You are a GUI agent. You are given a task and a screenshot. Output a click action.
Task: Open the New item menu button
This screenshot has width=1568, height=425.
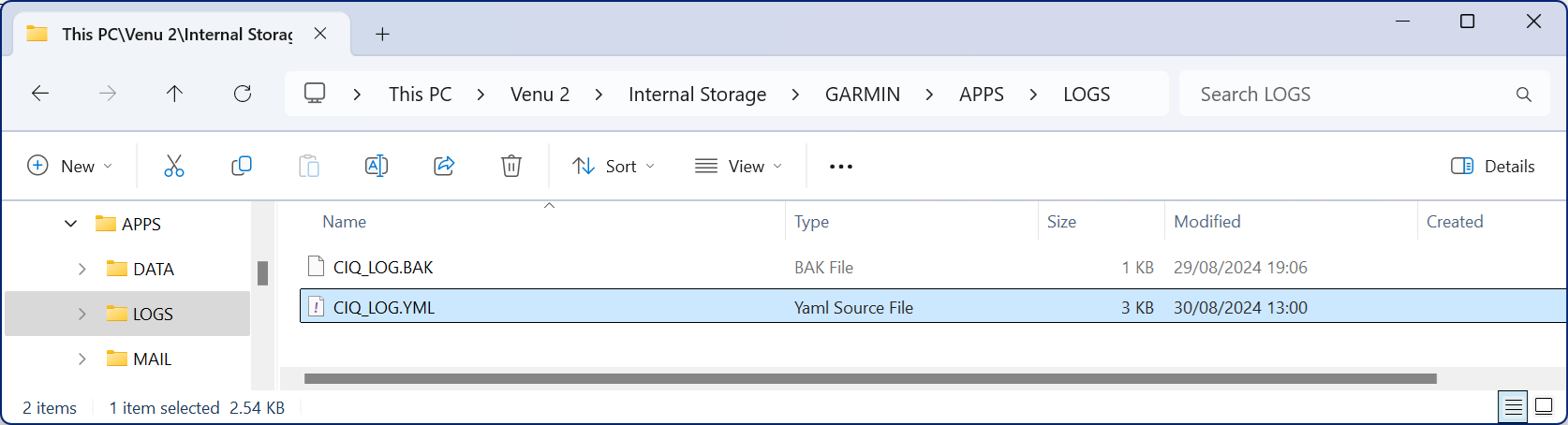[x=70, y=166]
